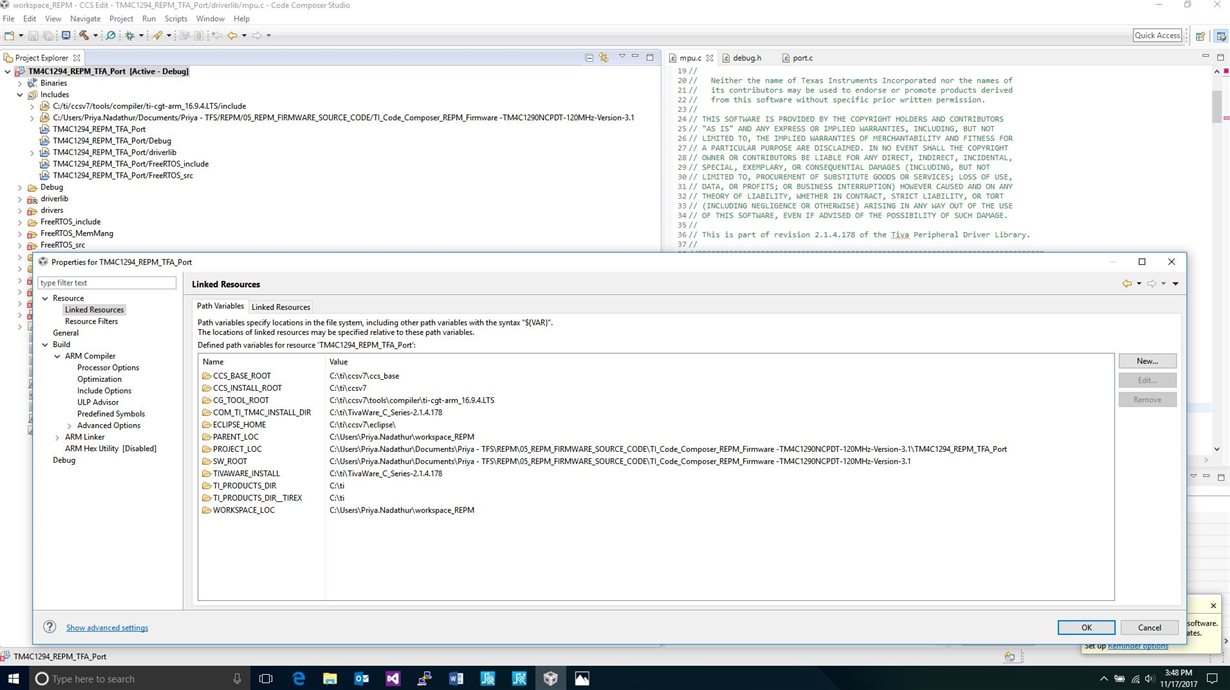Click the type filter text field

(107, 283)
